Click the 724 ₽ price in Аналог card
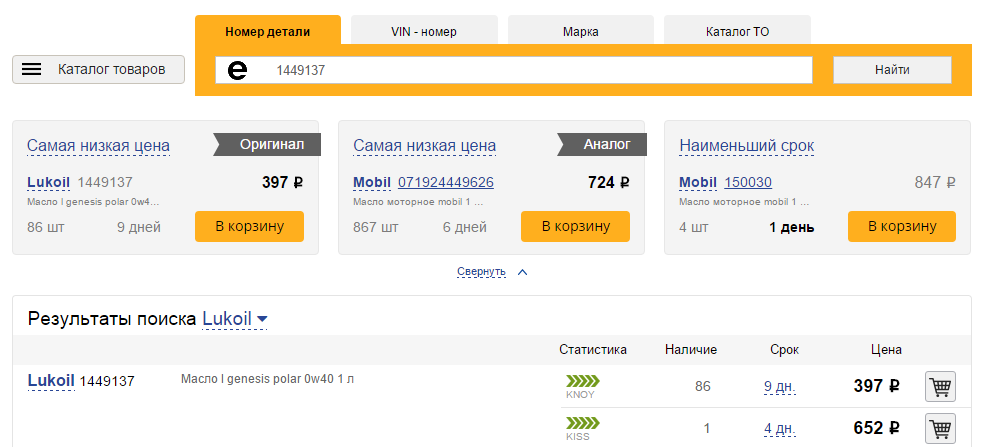This screenshot has width=981, height=447. [609, 183]
